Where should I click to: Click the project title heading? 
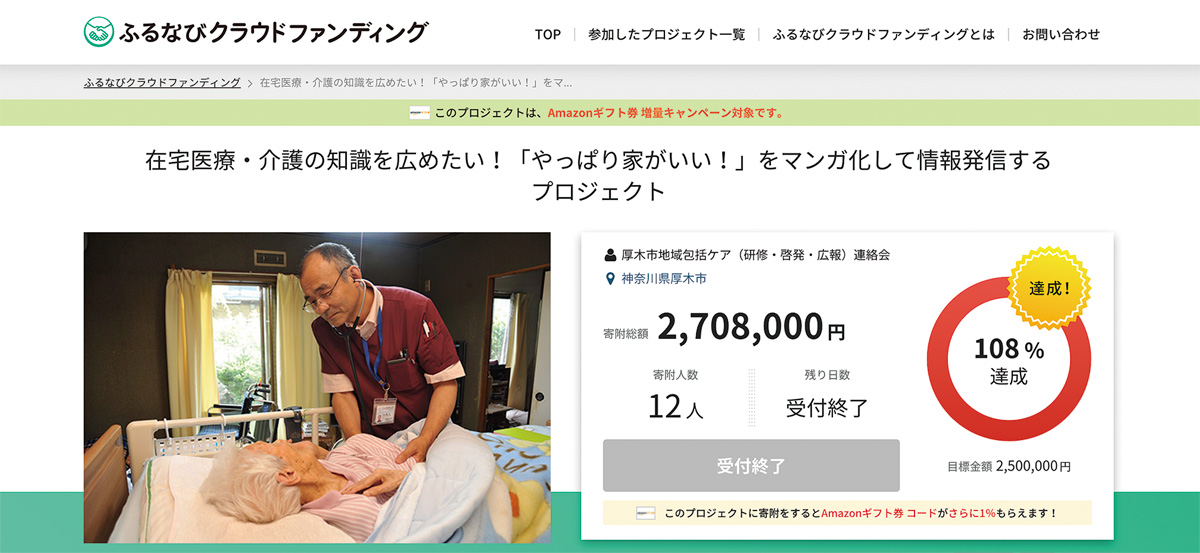[x=599, y=175]
